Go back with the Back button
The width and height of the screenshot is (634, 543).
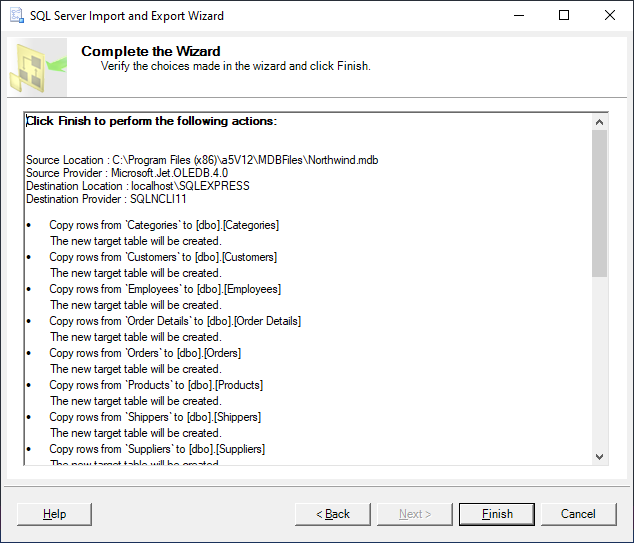(332, 514)
